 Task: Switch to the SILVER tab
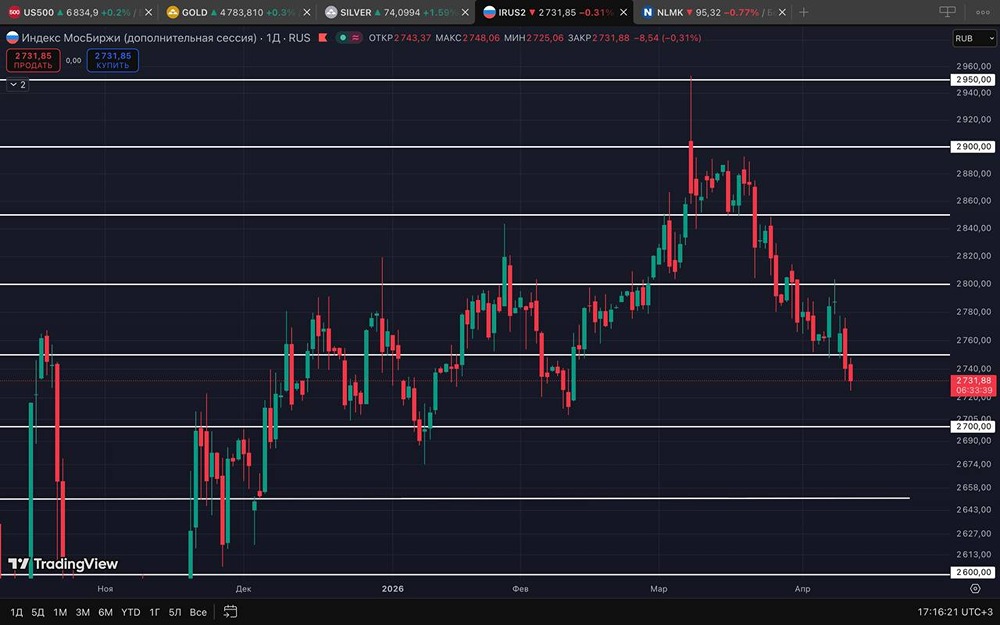click(x=394, y=12)
